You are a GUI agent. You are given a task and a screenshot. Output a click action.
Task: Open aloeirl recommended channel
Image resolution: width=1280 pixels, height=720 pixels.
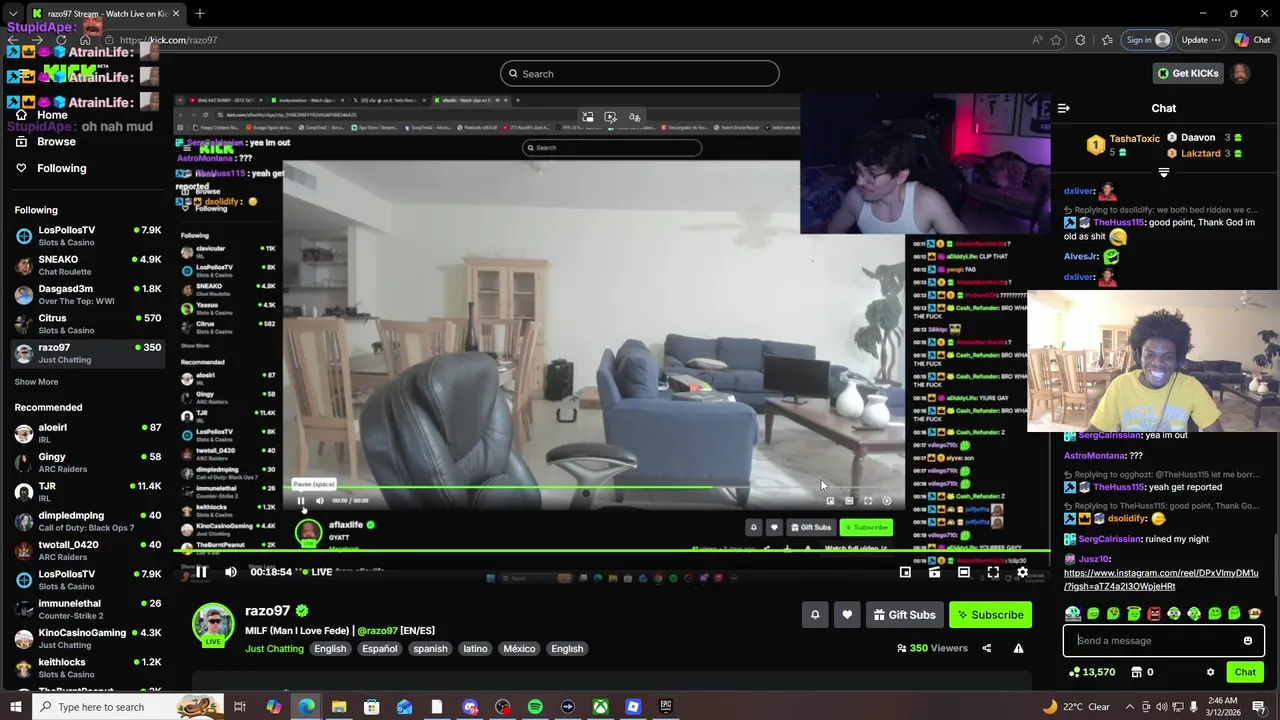[x=88, y=433]
